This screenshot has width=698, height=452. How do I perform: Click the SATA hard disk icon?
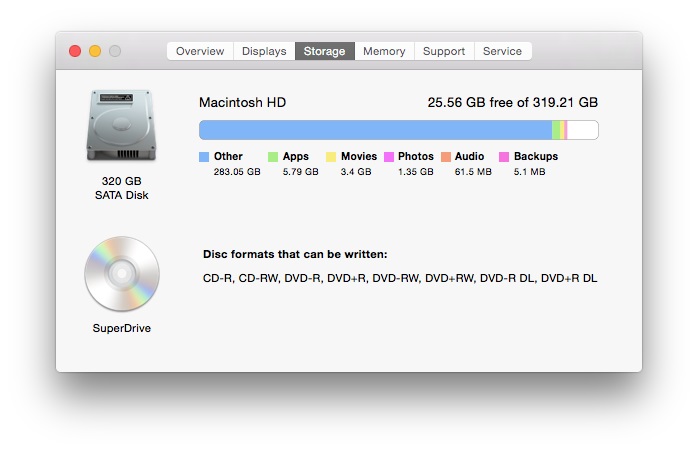click(x=121, y=125)
